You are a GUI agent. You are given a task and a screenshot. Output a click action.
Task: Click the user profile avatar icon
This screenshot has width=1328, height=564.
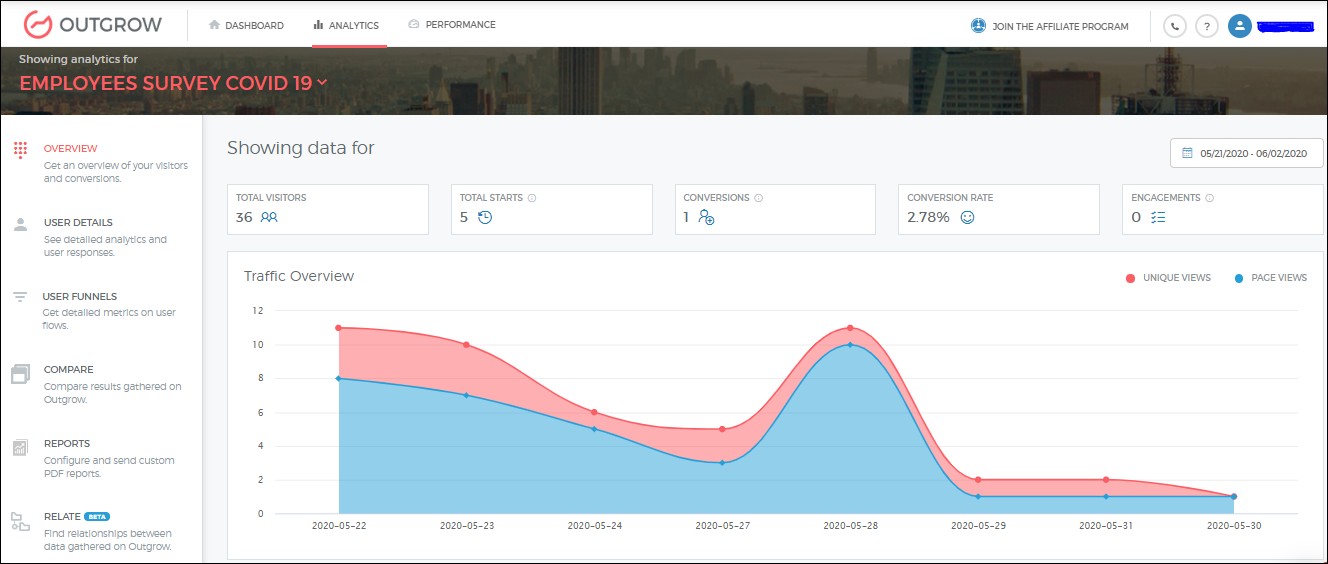pyautogui.click(x=1240, y=26)
